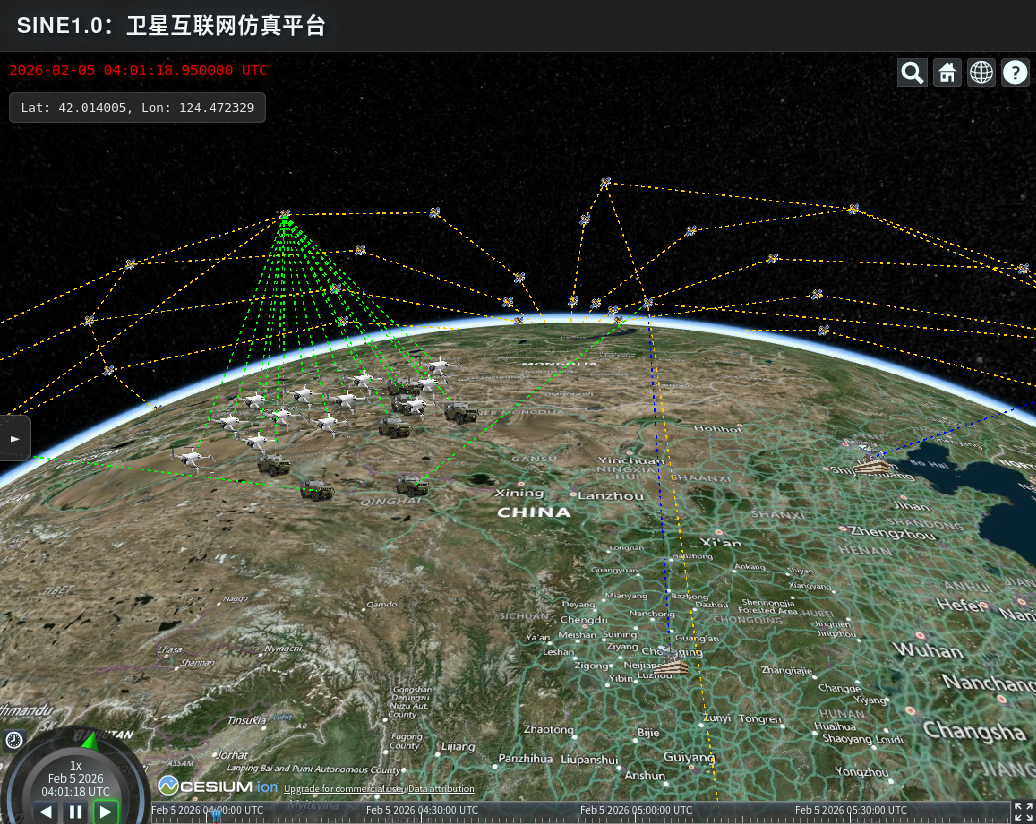Open the Data attribution link
The image size is (1036, 824).
[x=441, y=789]
